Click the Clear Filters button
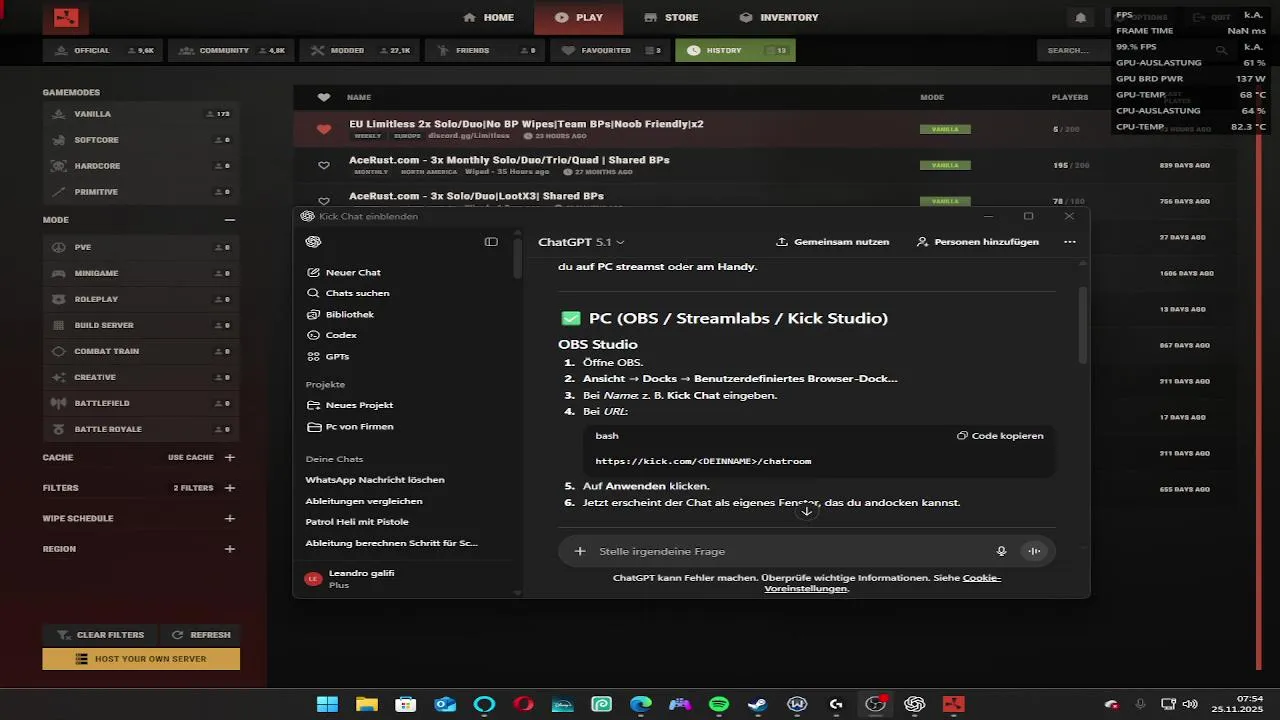This screenshot has height=720, width=1280. [101, 635]
